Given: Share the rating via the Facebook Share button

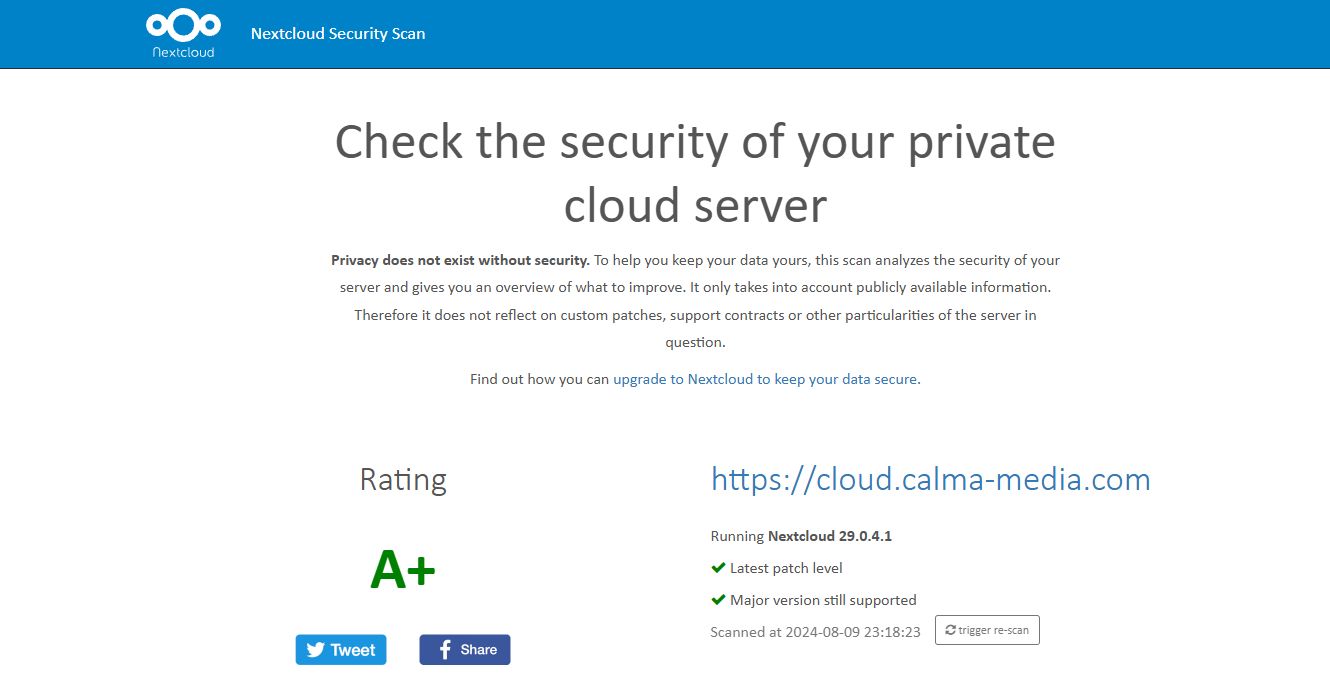Looking at the screenshot, I should click(465, 650).
